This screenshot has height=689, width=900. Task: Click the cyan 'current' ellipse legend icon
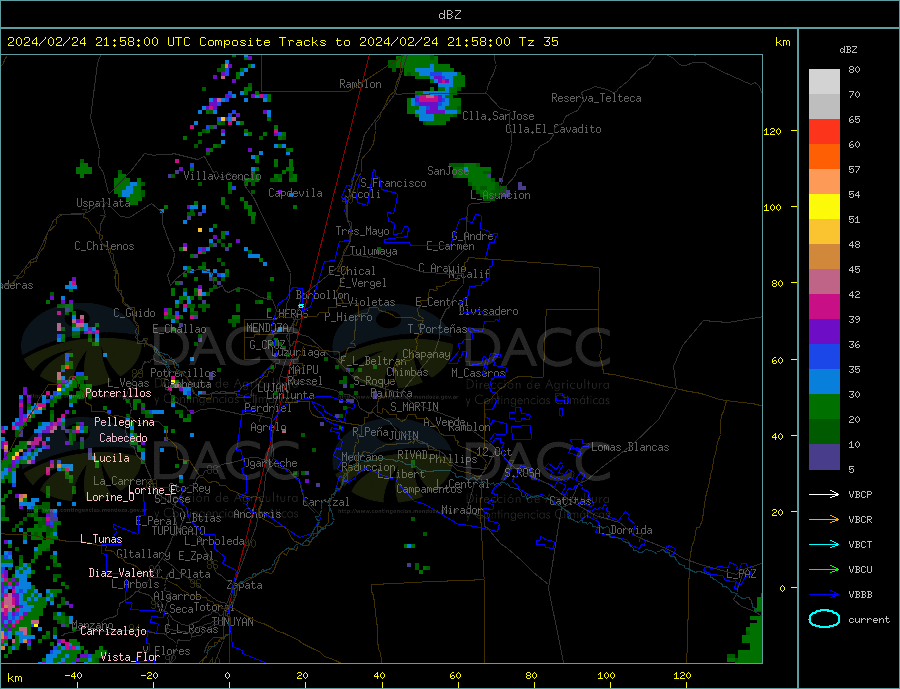824,619
